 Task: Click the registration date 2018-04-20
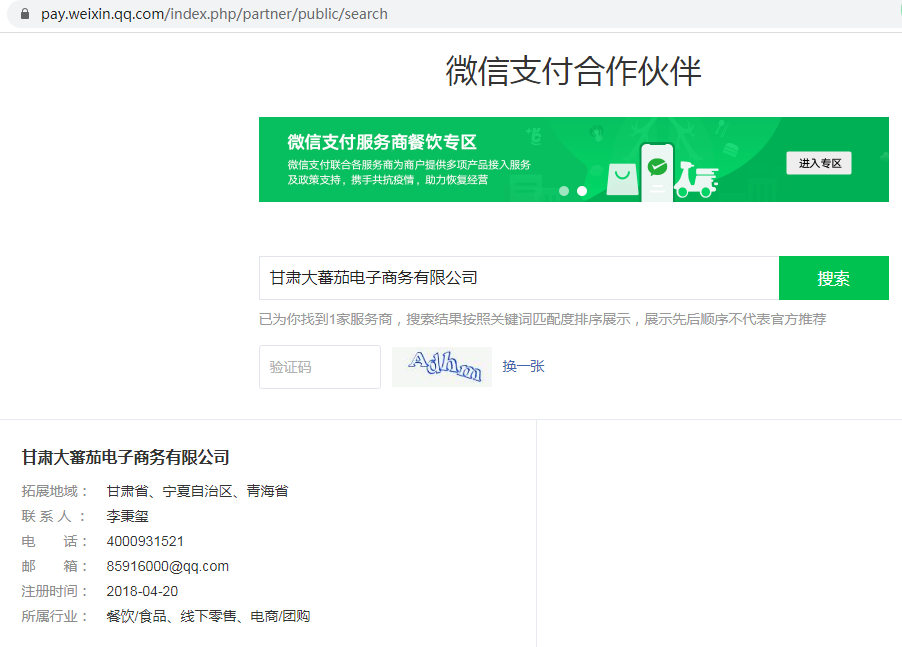142,591
